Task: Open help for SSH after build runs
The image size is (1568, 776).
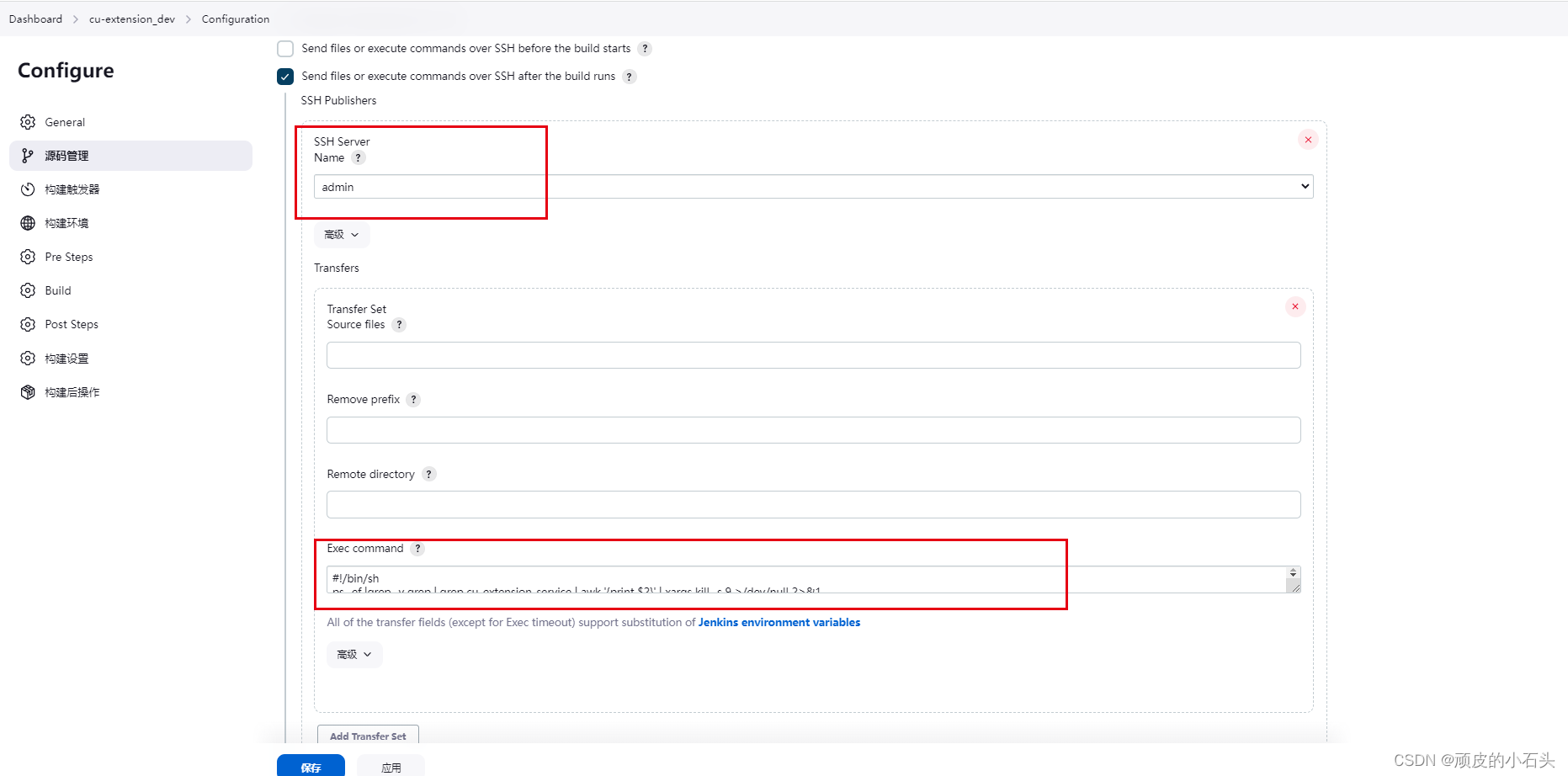Action: coord(630,77)
